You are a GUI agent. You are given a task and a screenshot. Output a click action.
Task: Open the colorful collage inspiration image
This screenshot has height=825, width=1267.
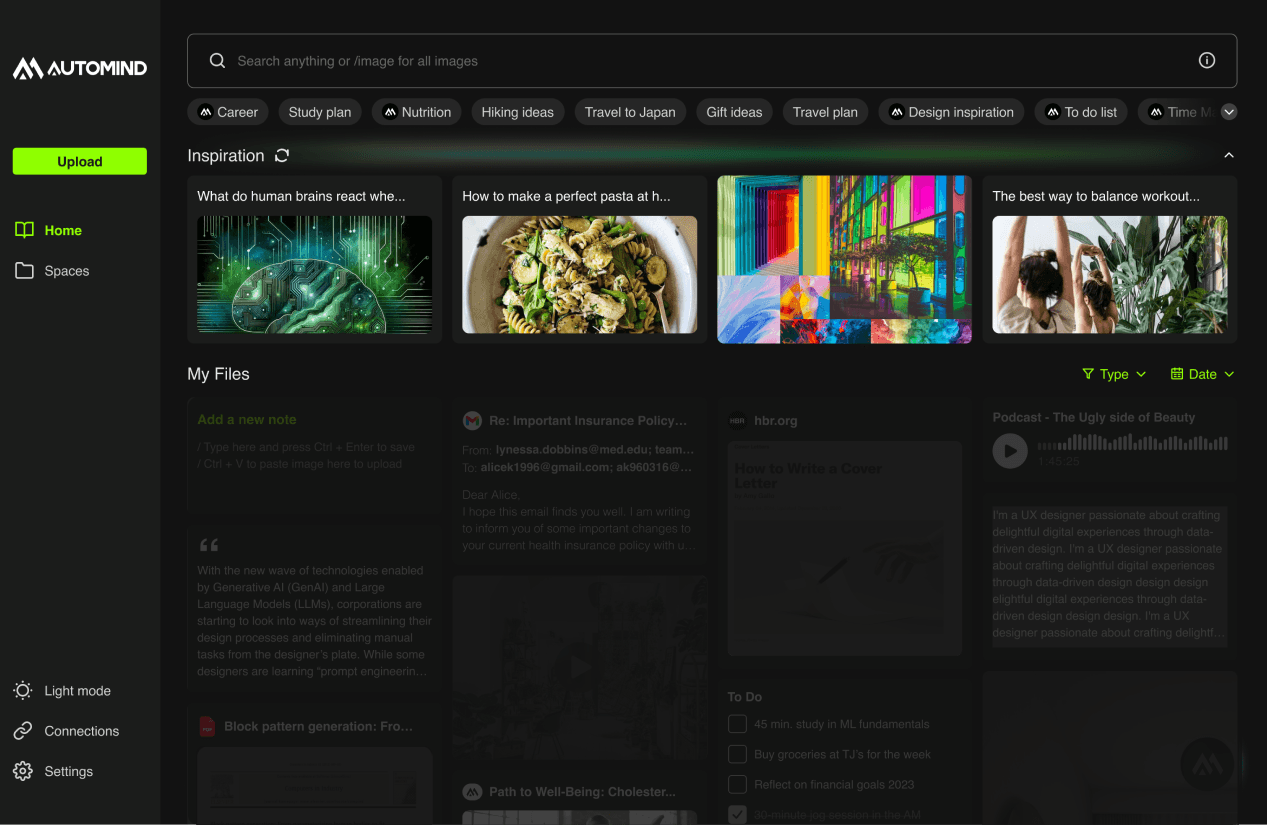(x=845, y=260)
